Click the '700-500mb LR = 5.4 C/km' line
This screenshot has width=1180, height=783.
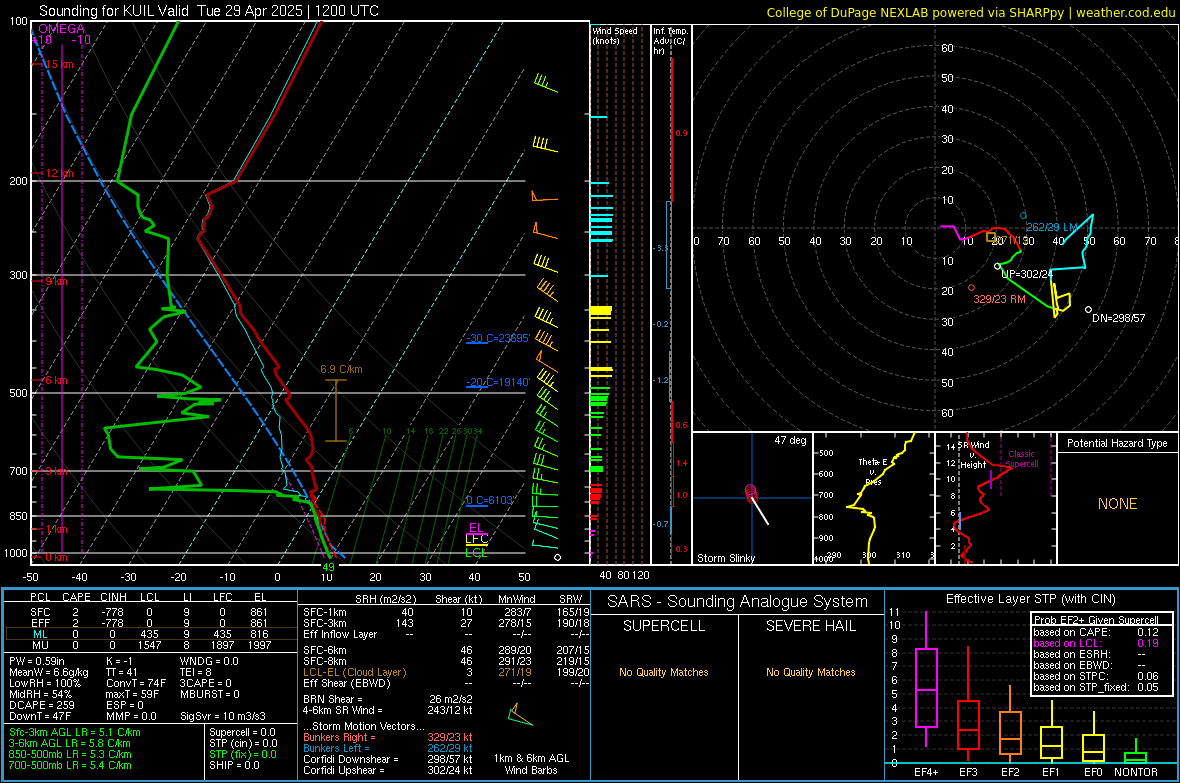click(69, 765)
